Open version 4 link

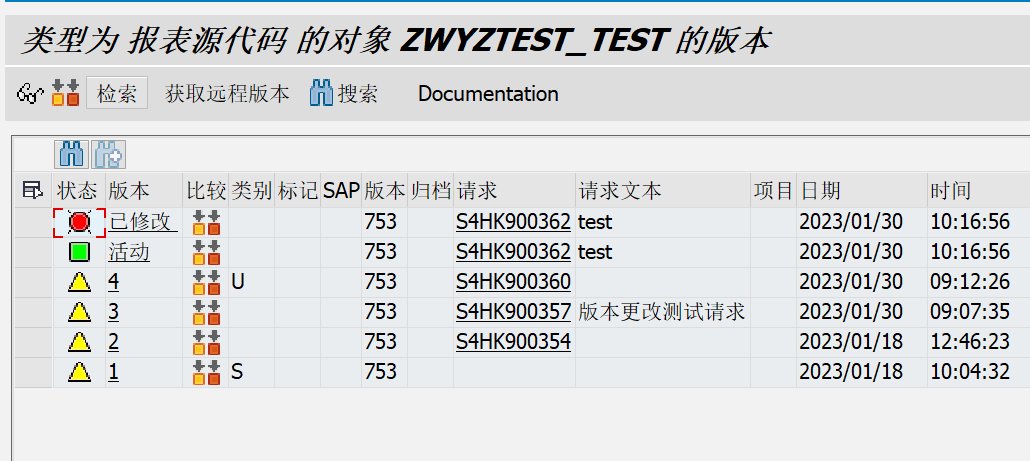tap(114, 282)
